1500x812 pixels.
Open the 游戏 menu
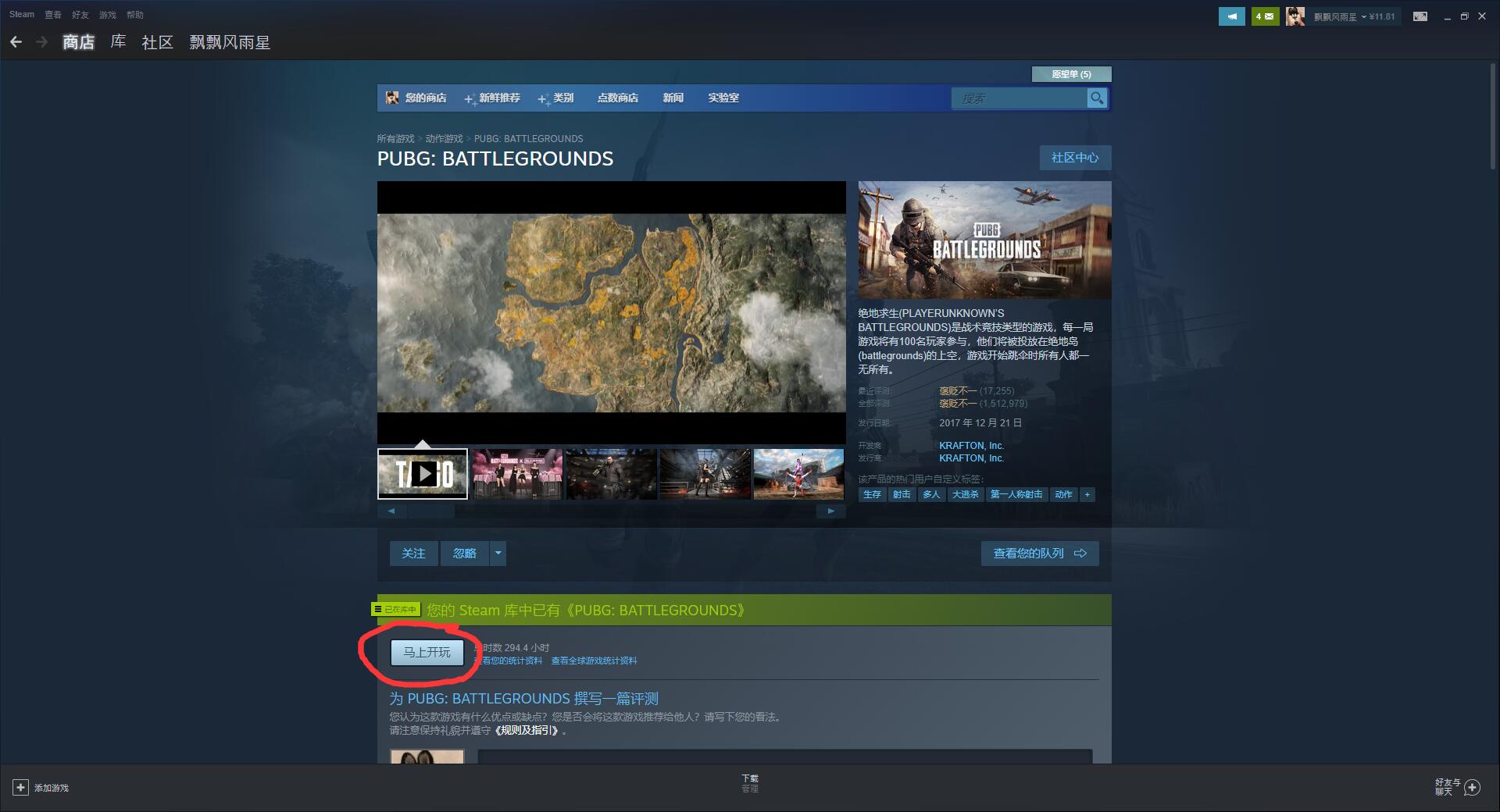pos(108,14)
